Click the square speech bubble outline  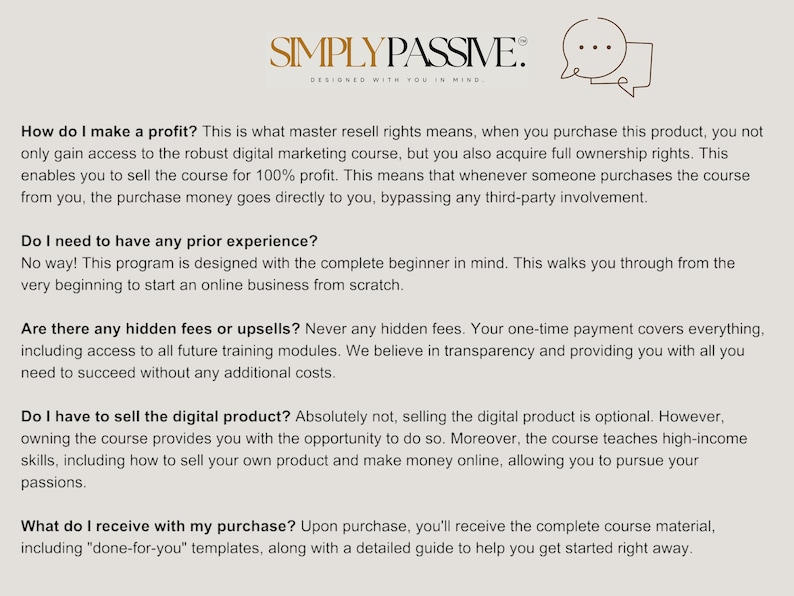coord(626,68)
